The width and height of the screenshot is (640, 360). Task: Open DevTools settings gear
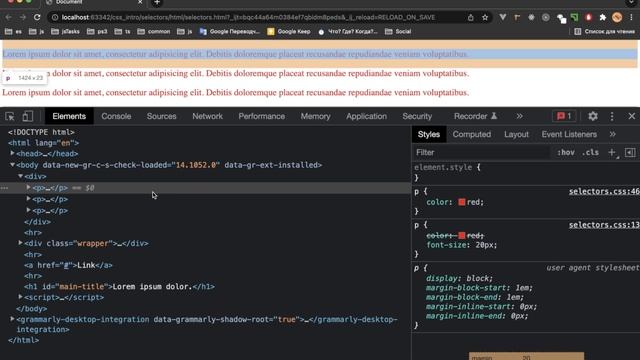pyautogui.click(x=593, y=116)
